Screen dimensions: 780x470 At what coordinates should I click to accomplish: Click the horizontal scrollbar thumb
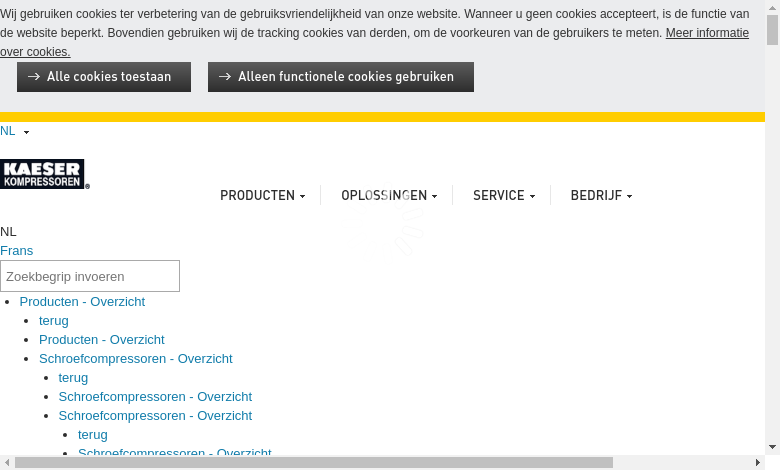(313, 462)
